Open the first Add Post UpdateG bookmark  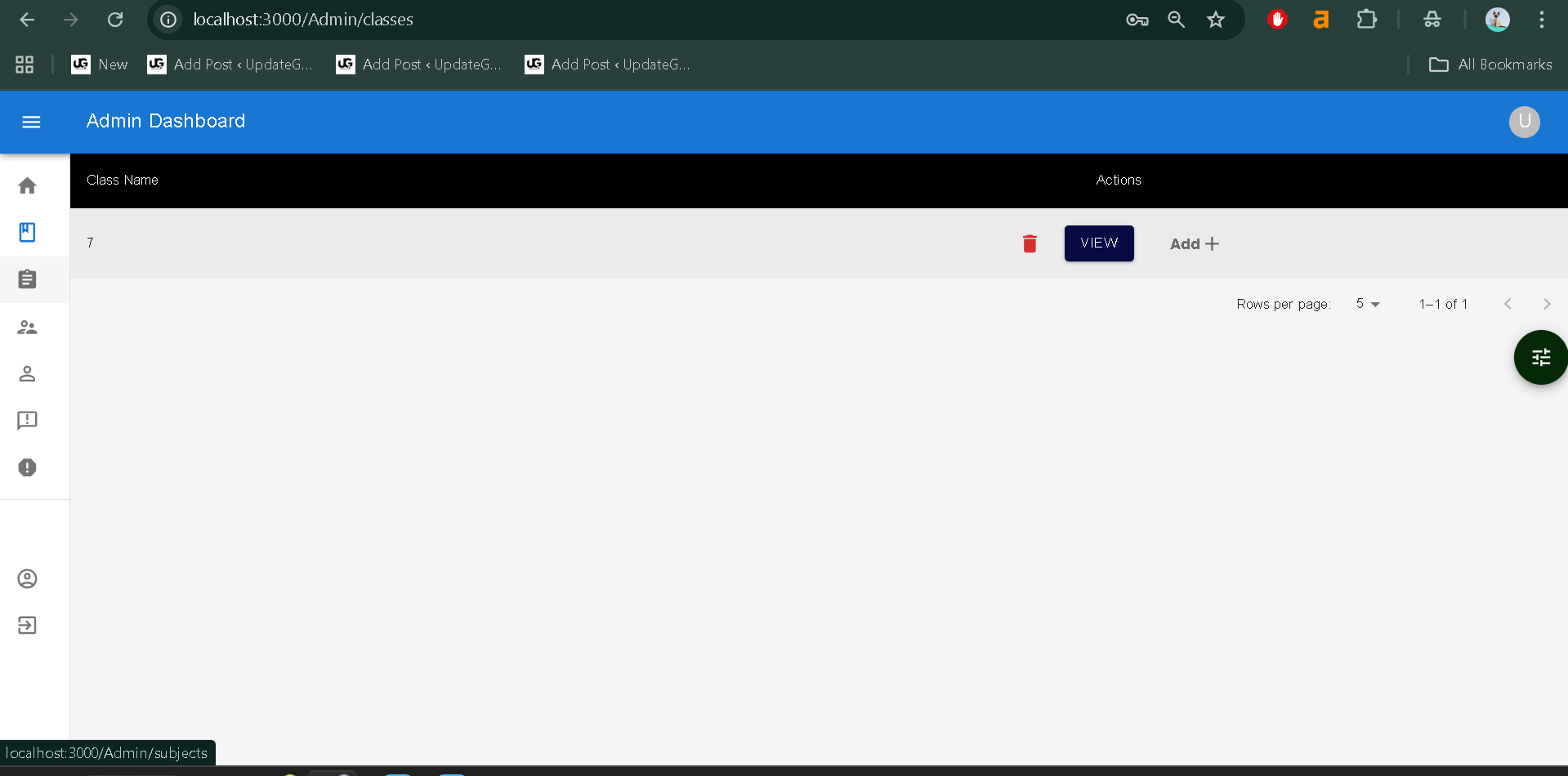[x=230, y=64]
